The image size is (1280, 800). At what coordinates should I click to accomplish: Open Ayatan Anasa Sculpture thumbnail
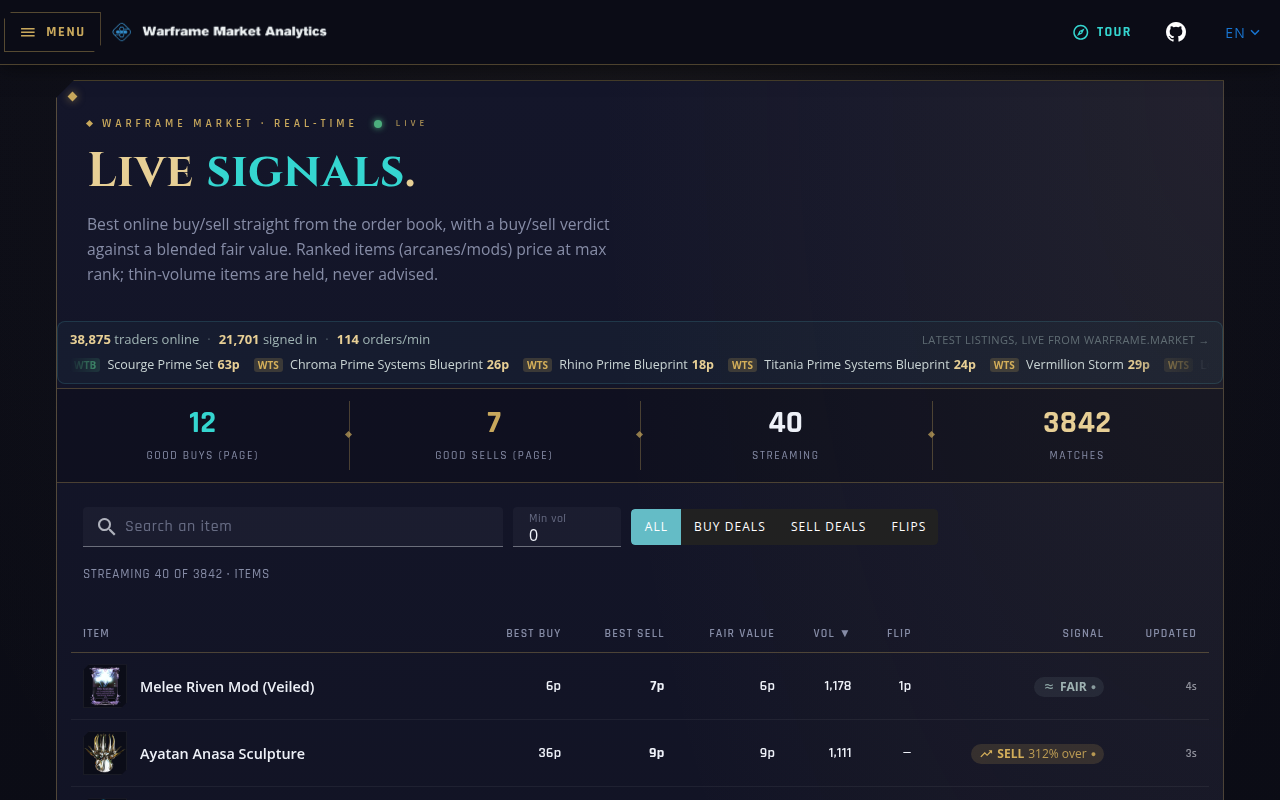(105, 753)
